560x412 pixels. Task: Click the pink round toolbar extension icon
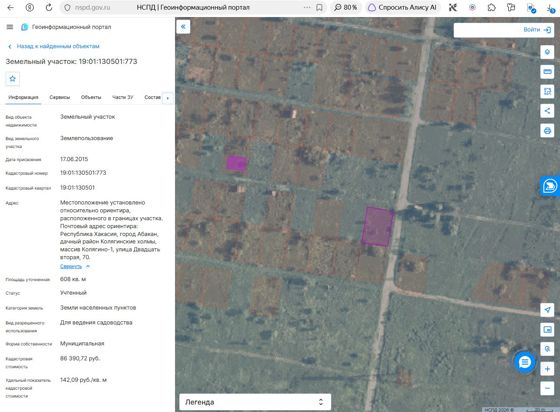point(472,7)
